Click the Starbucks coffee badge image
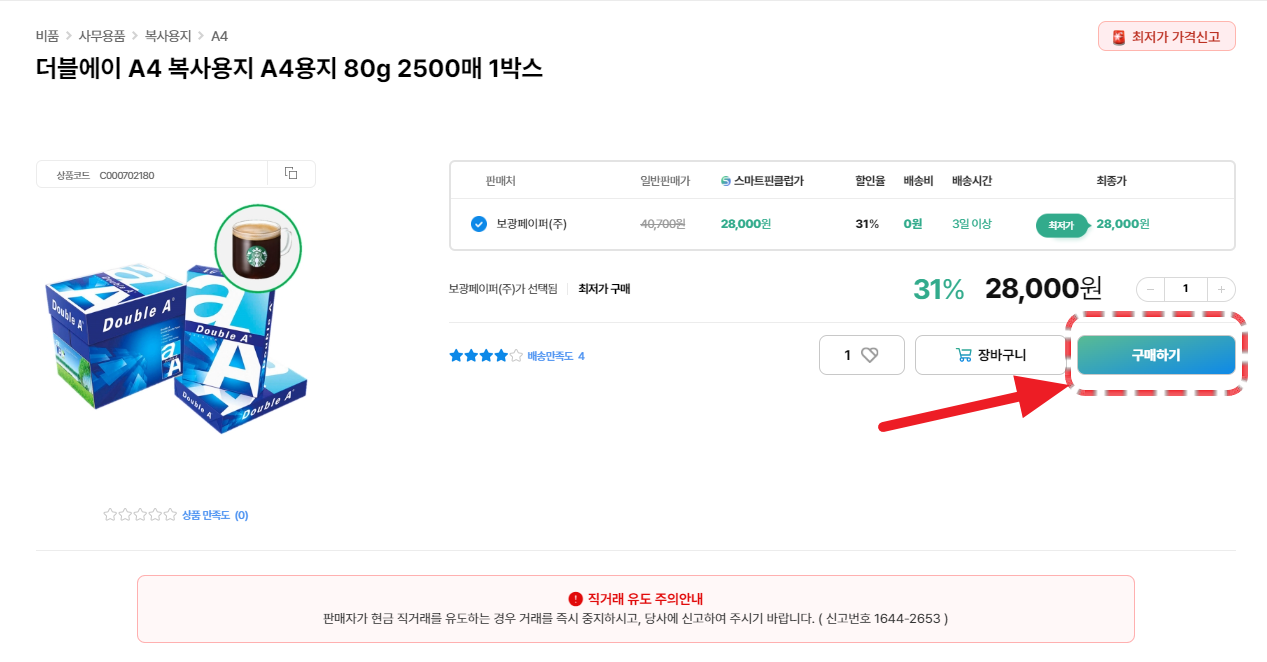The height and width of the screenshot is (662, 1267). tap(258, 249)
